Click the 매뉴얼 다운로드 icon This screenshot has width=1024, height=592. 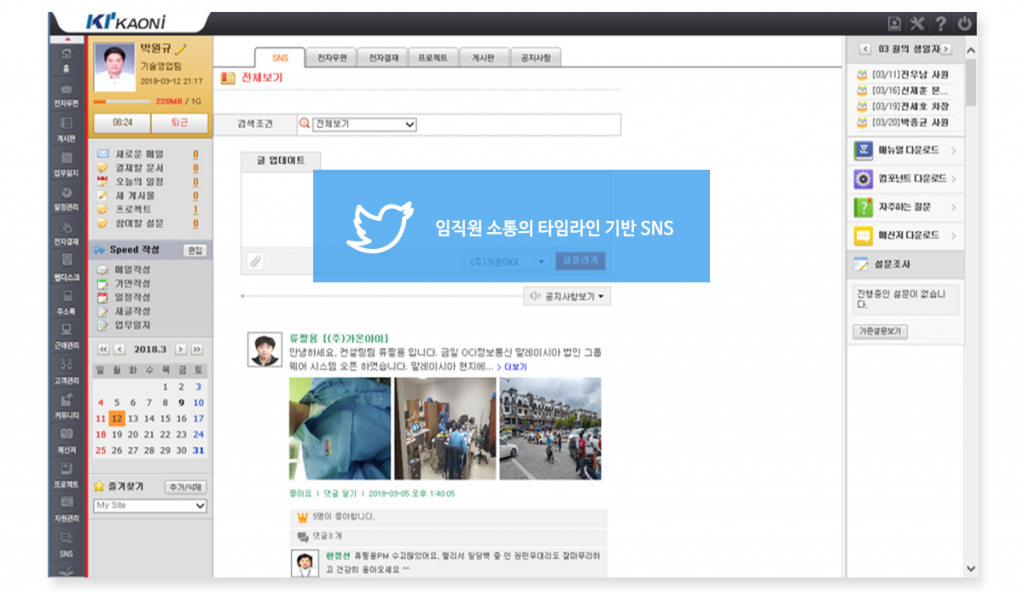click(x=863, y=151)
